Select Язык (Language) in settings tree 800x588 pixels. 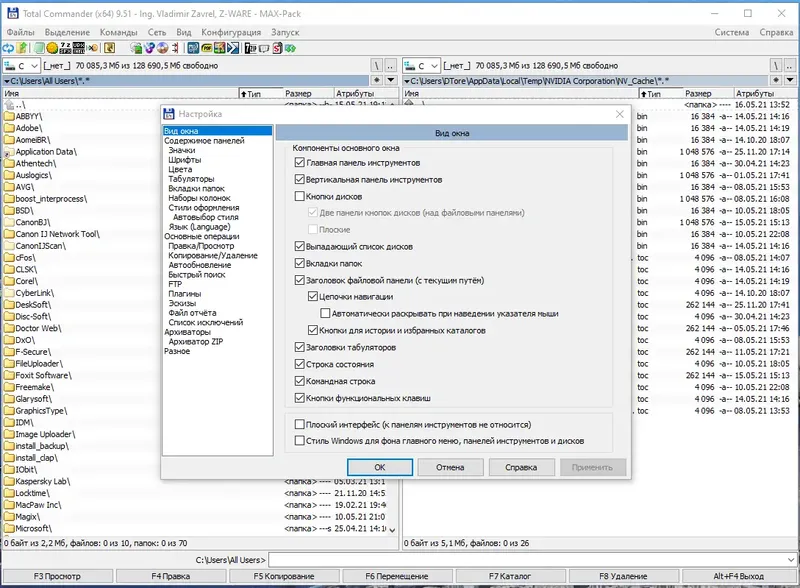click(199, 227)
